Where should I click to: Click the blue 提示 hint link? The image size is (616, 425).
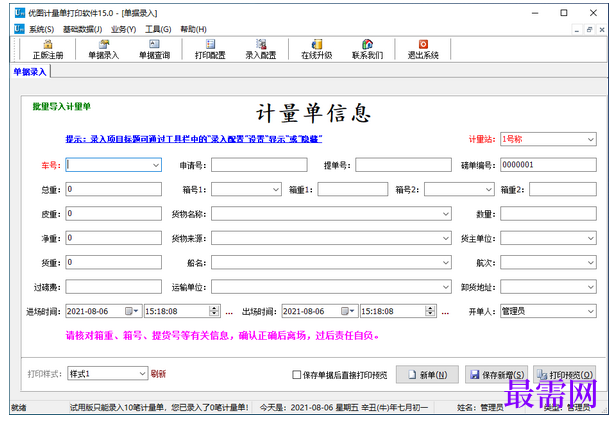click(x=194, y=139)
